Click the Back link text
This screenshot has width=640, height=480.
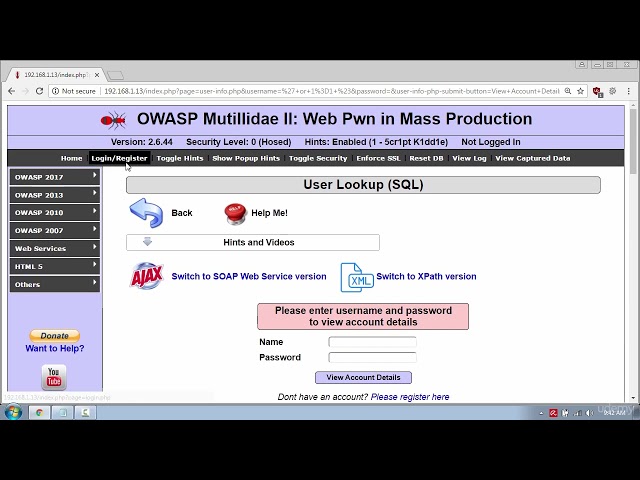click(182, 213)
